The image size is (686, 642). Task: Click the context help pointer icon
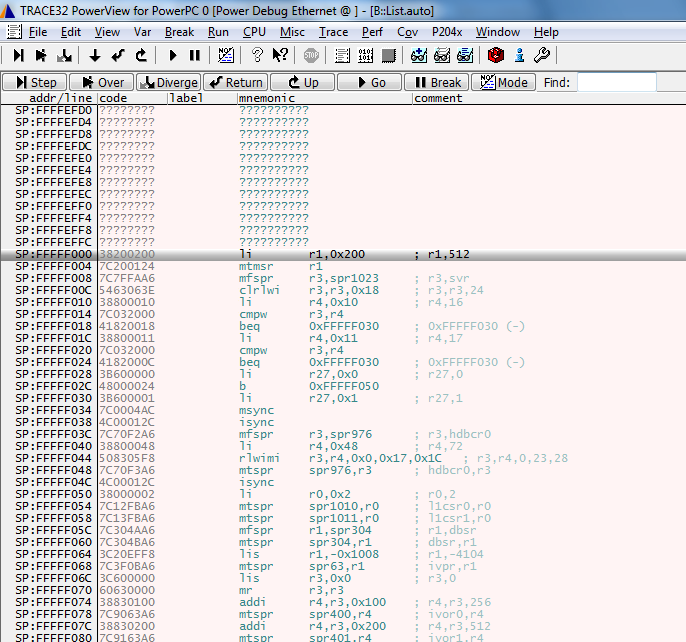click(x=280, y=56)
